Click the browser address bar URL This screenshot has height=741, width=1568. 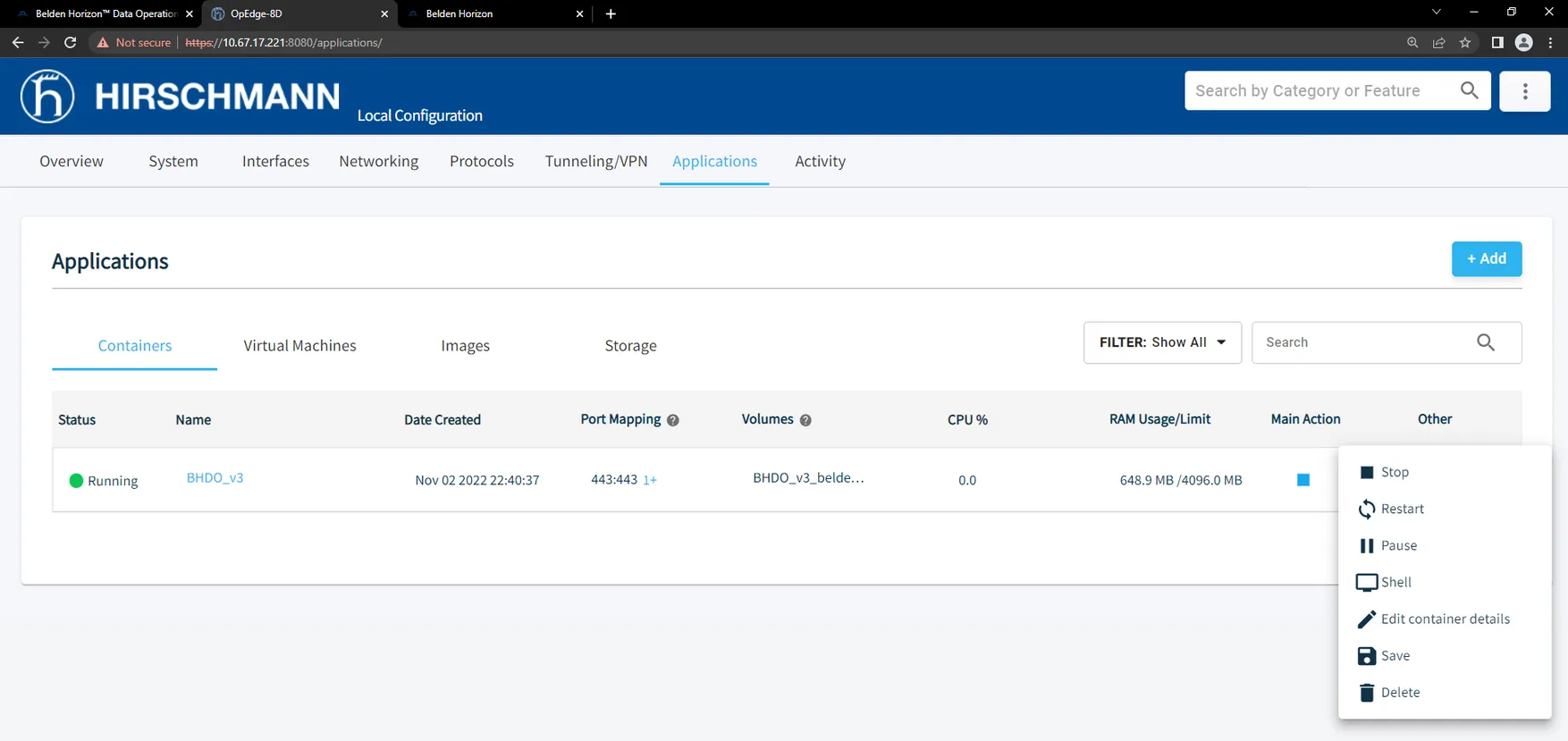tap(283, 42)
